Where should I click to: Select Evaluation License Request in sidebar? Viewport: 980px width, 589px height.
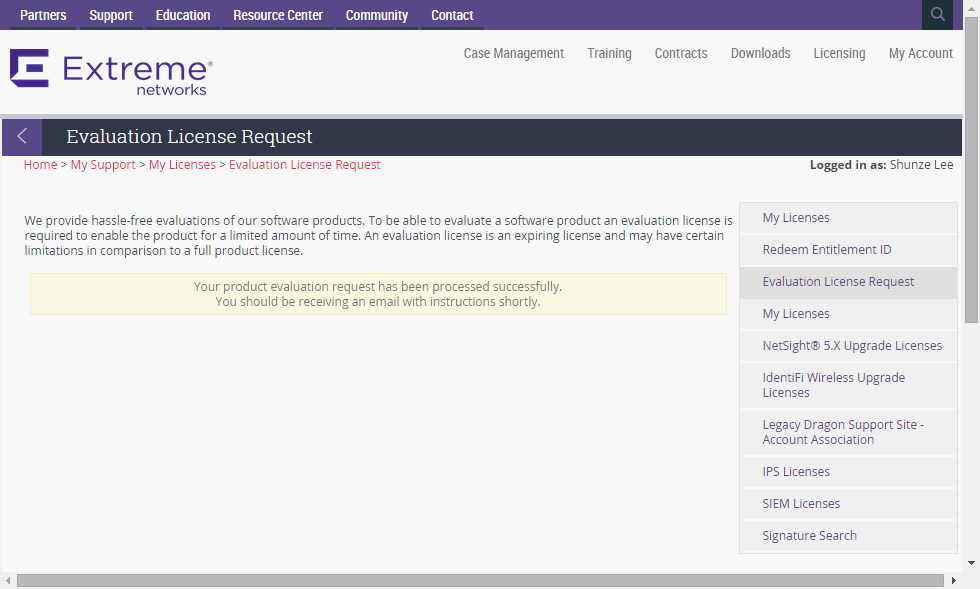click(848, 281)
